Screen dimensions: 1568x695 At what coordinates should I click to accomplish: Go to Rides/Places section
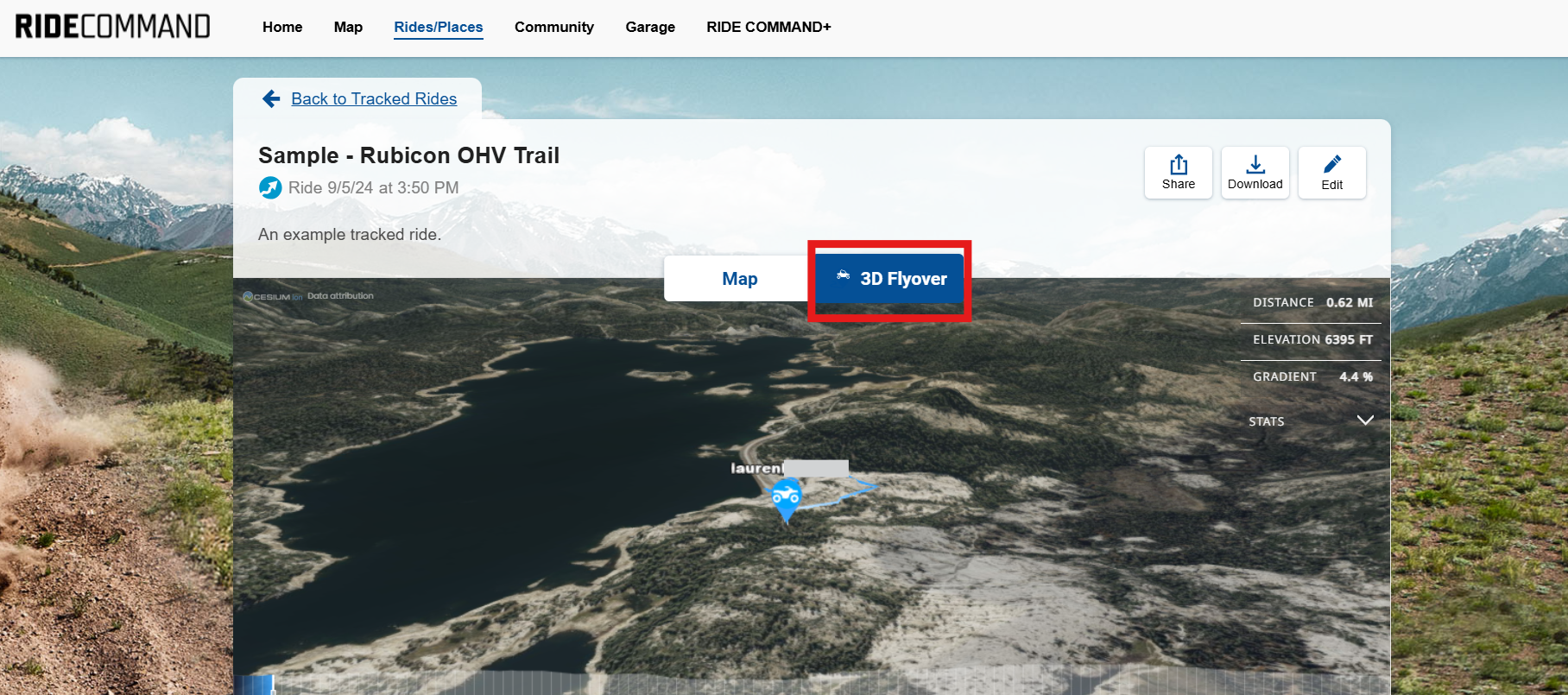439,27
